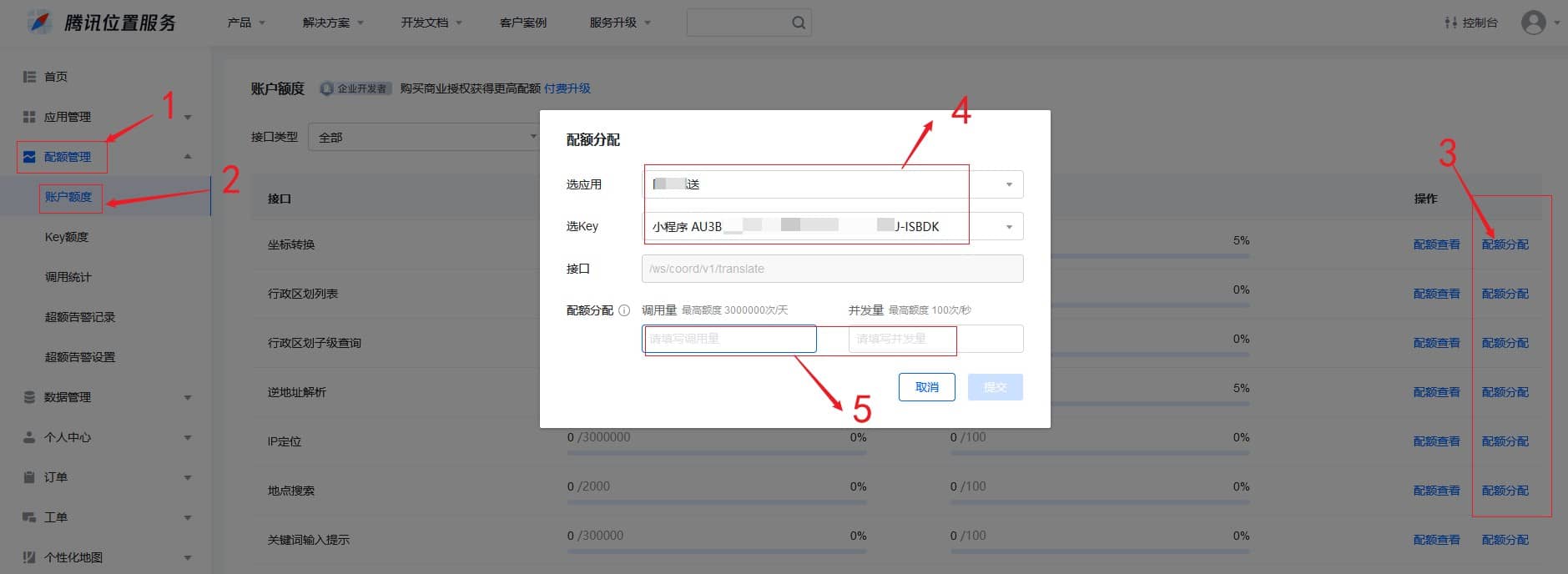
Task: Click the 控制台 console icon
Action: pyautogui.click(x=1450, y=23)
